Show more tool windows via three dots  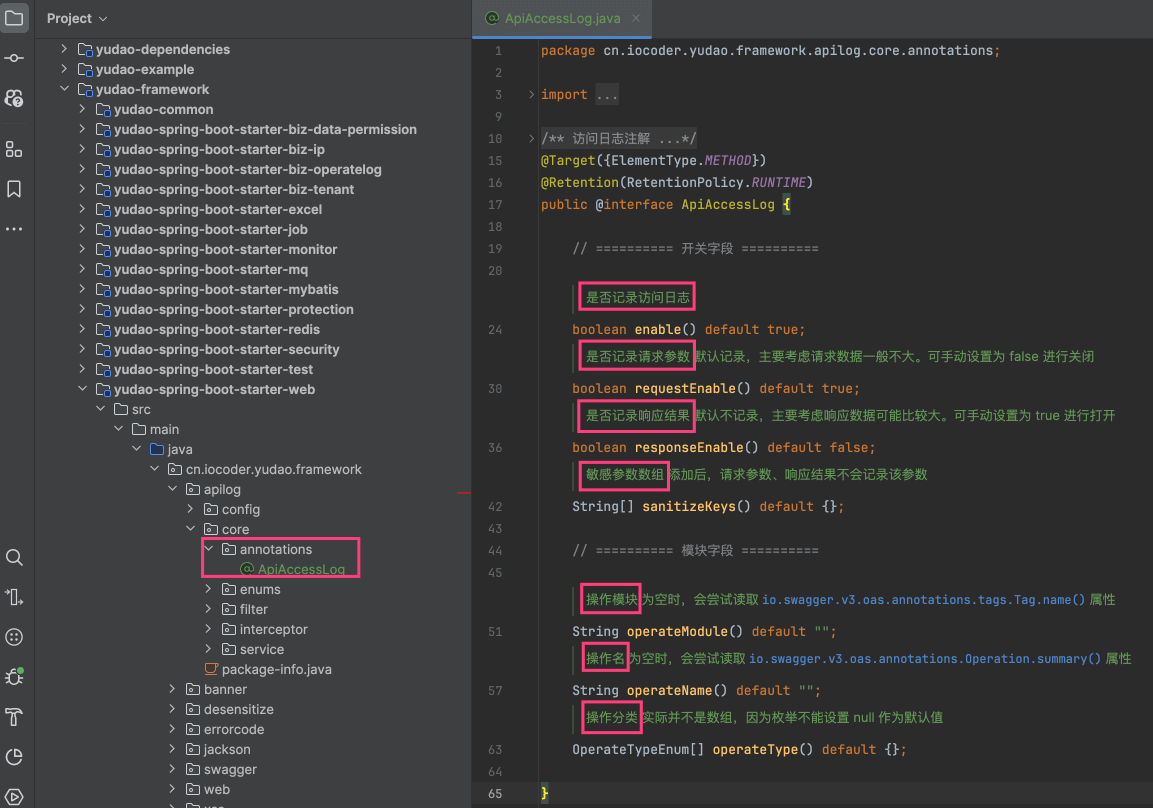pos(14,229)
